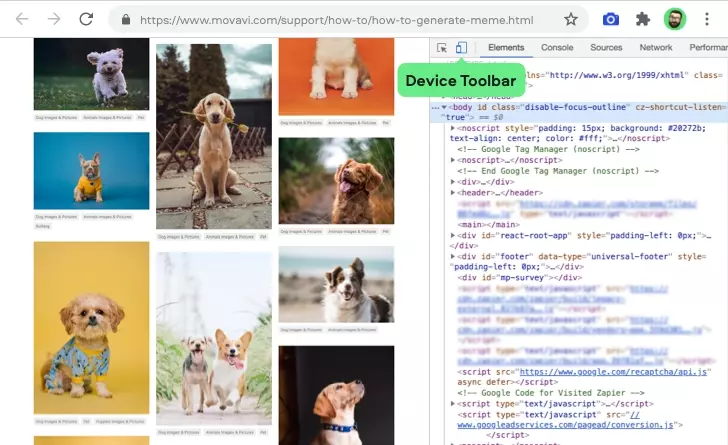Open the user profile avatar

[x=675, y=20]
